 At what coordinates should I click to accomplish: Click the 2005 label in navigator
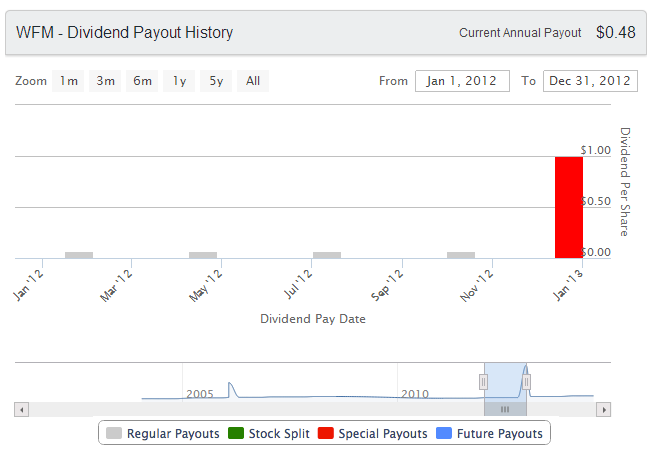coord(200,394)
